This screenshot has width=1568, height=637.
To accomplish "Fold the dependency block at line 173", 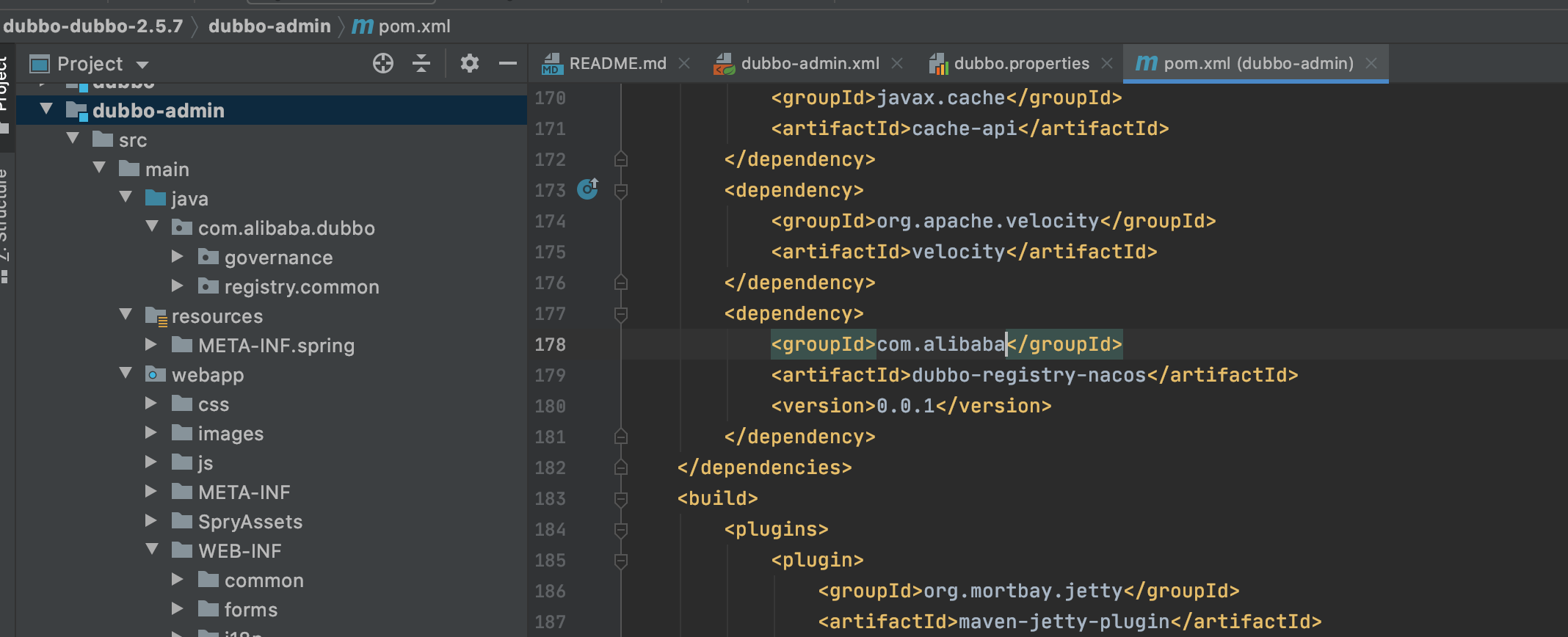I will 620,191.
